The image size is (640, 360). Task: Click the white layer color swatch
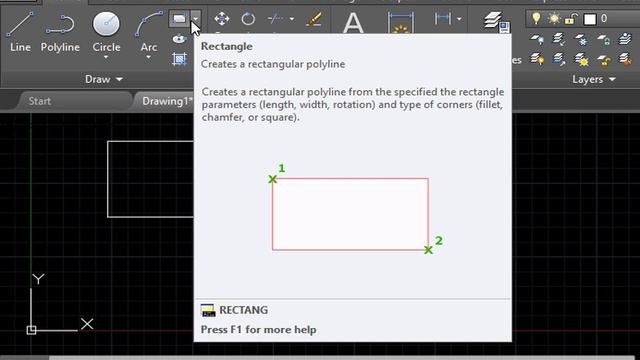click(x=590, y=19)
